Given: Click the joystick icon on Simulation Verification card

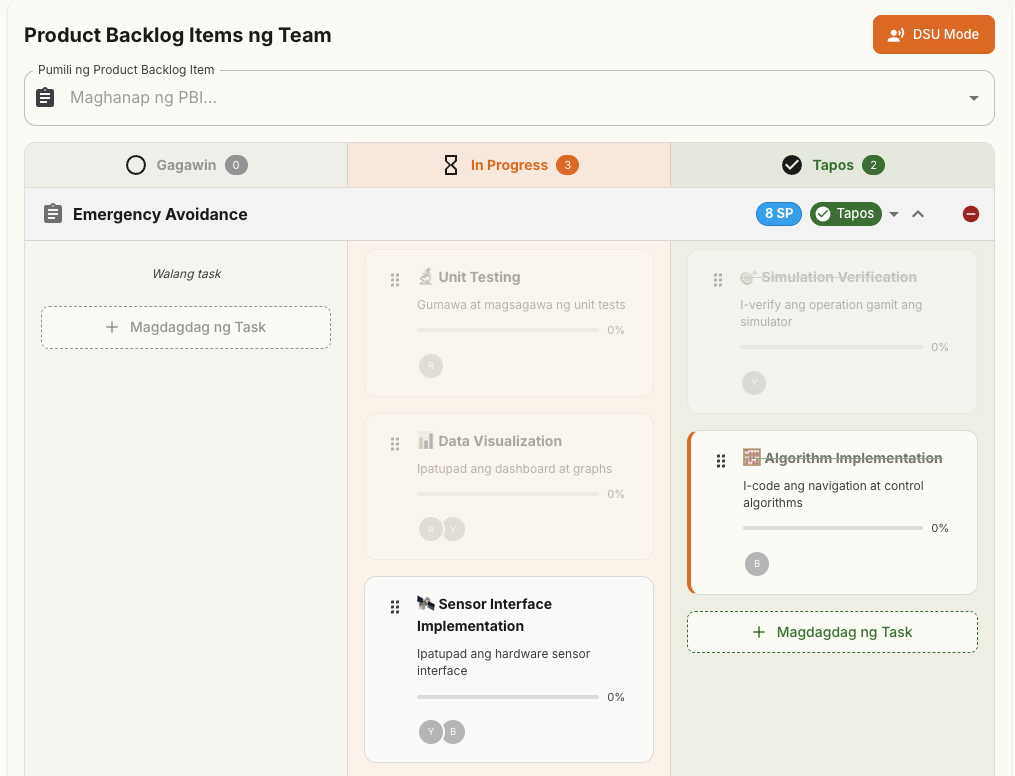Looking at the screenshot, I should (749, 276).
